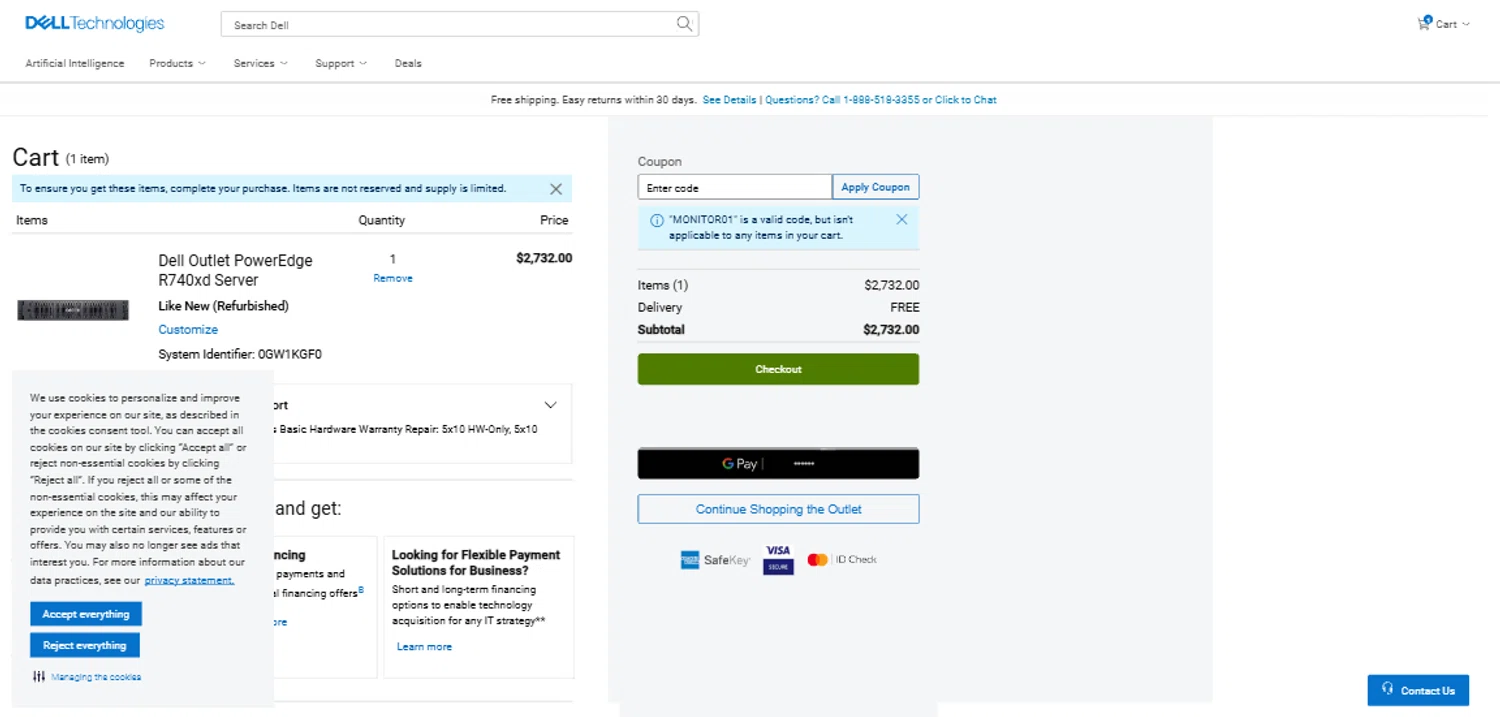Remove the server from cart
This screenshot has width=1500, height=717.
point(393,278)
